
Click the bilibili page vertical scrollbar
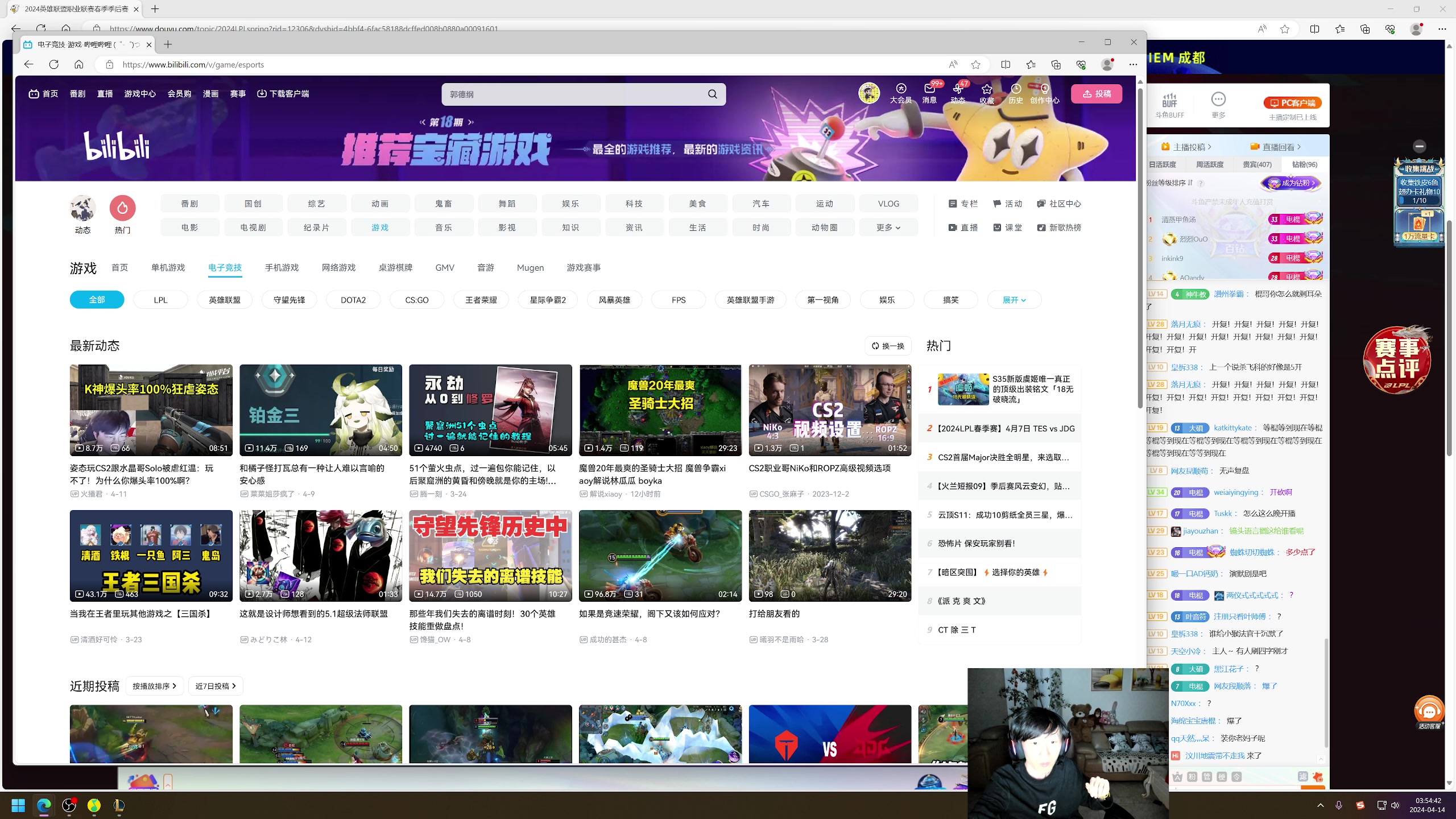(1140, 248)
